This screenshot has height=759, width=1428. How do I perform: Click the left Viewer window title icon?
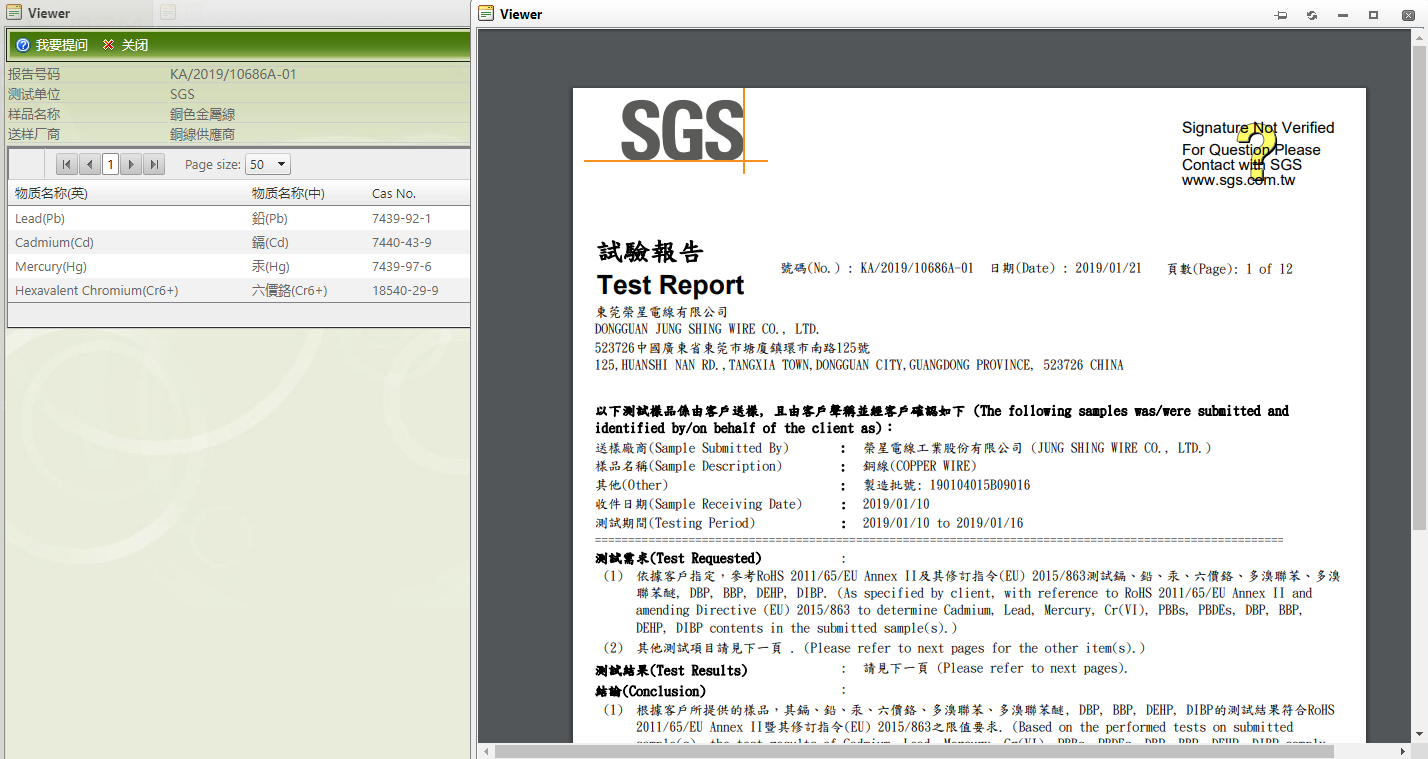14,13
